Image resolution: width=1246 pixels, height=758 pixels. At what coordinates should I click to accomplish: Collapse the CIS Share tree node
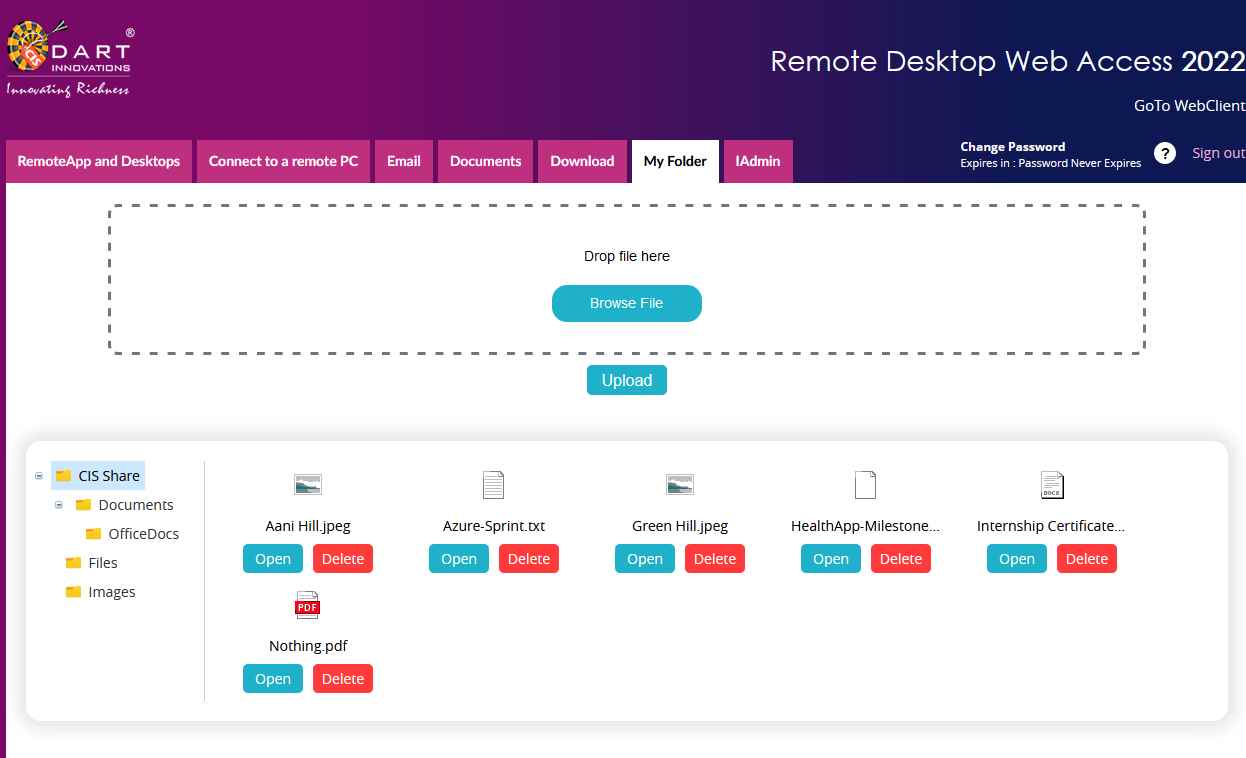click(38, 476)
